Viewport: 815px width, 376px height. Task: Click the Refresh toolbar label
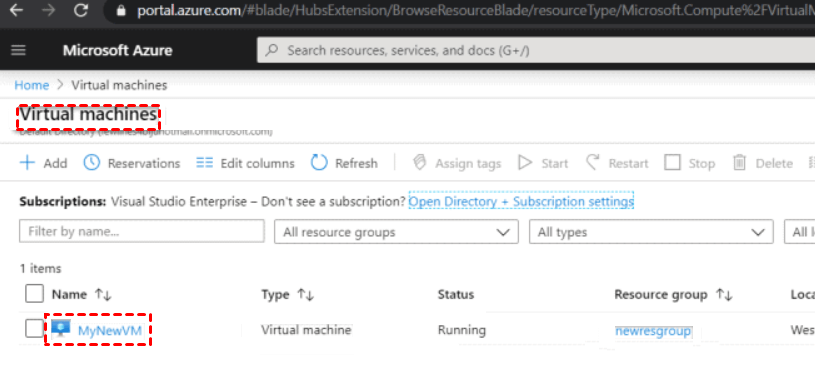click(356, 163)
